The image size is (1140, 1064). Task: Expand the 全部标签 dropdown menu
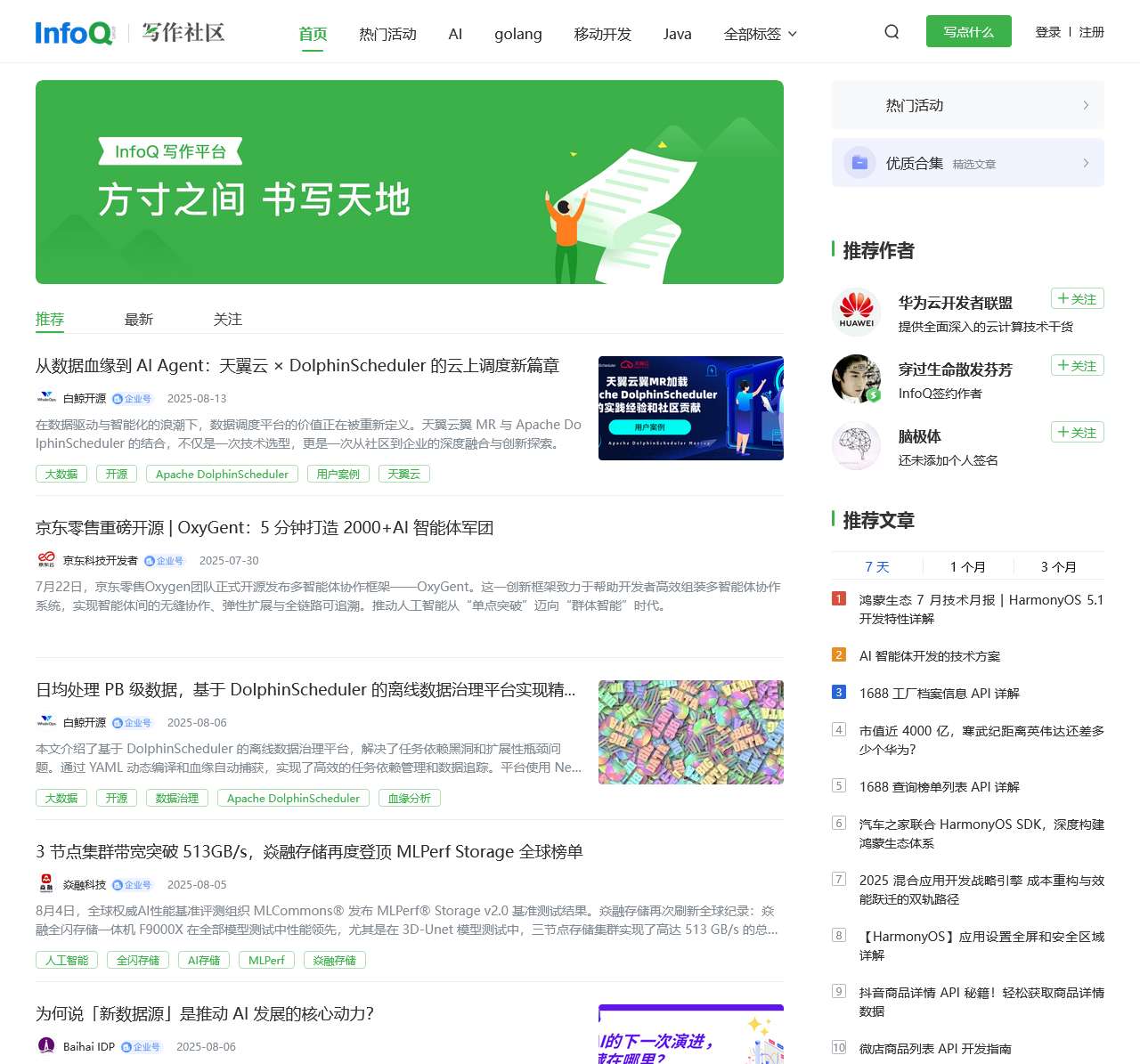[x=761, y=33]
